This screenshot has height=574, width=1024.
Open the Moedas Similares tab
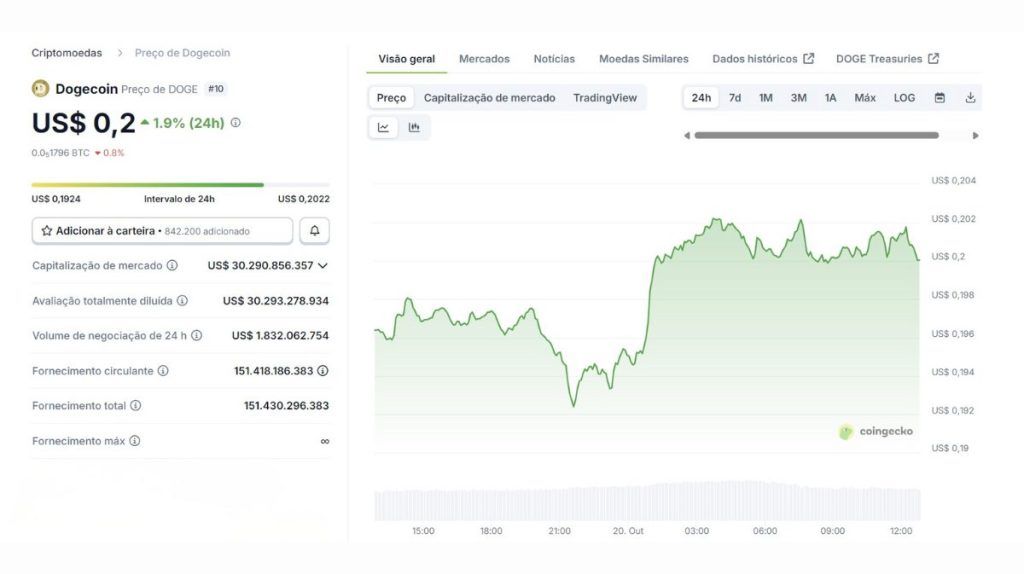click(x=643, y=59)
